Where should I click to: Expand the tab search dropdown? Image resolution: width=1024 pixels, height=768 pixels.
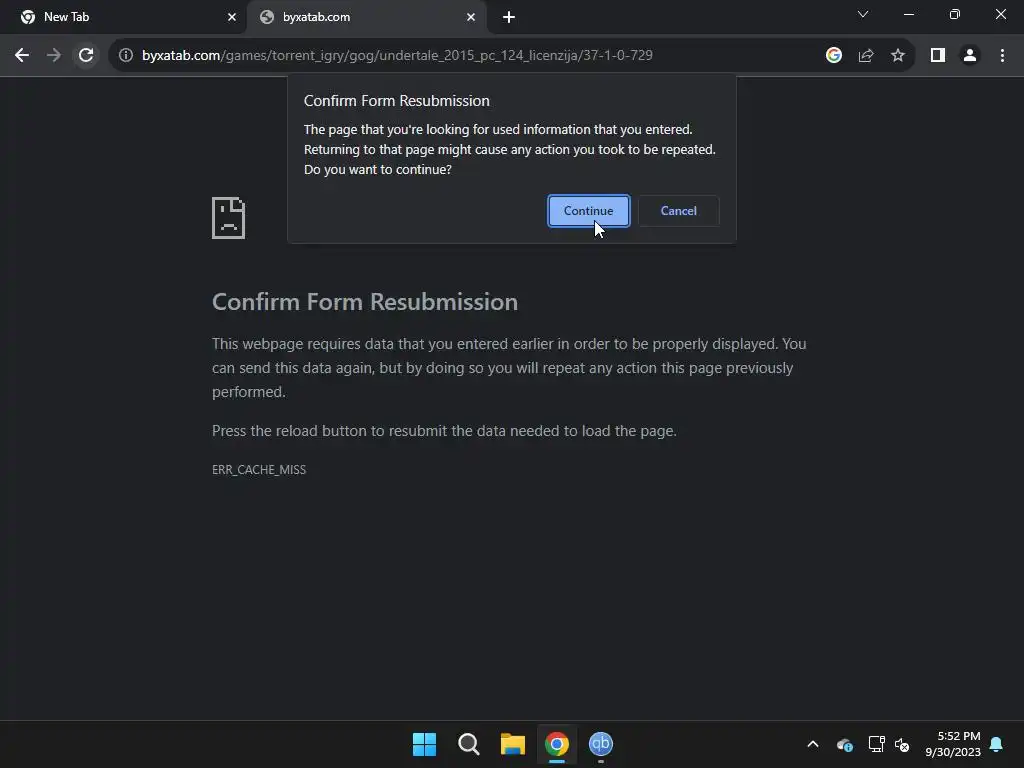[863, 14]
